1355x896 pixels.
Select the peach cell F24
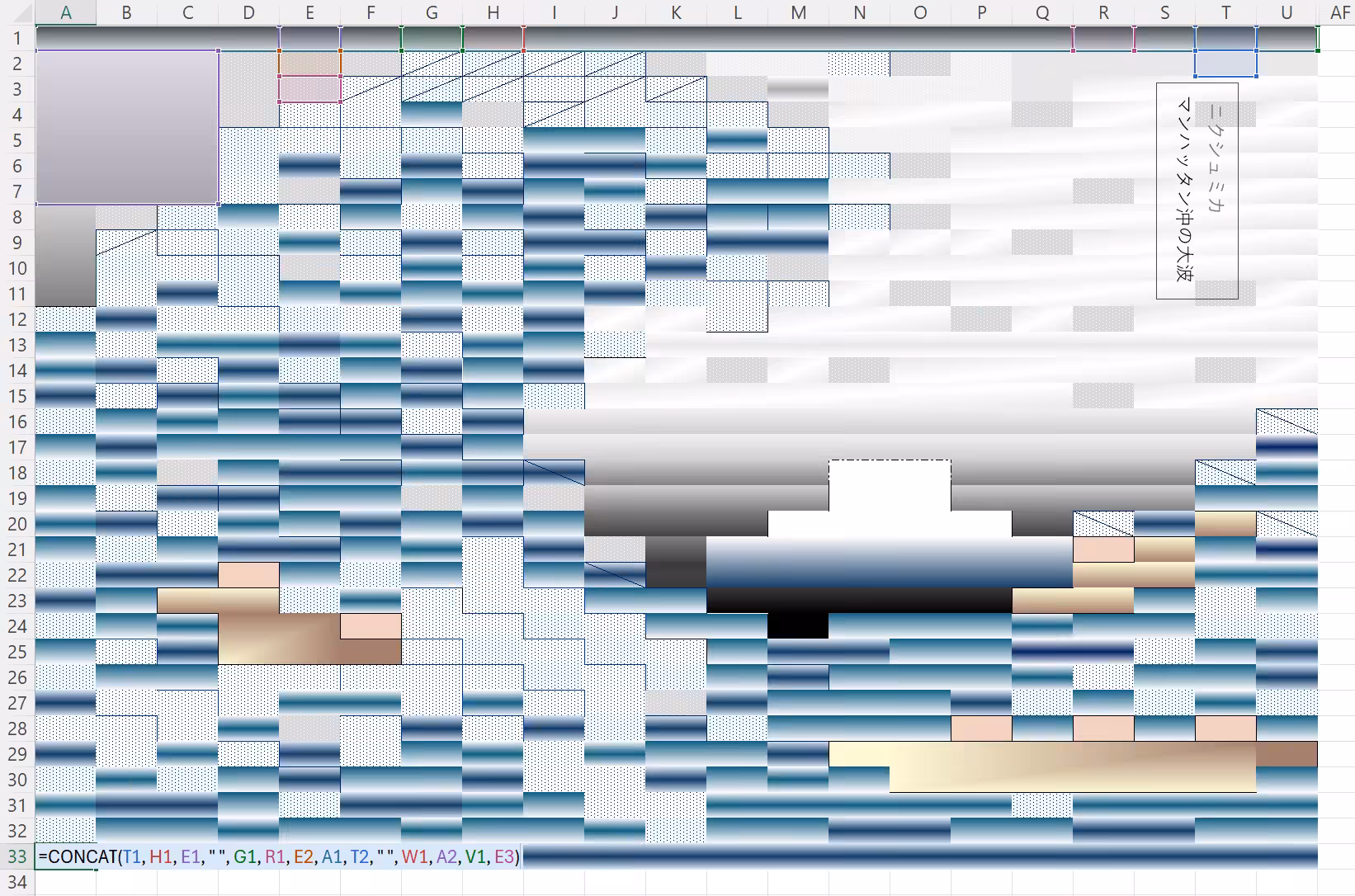pyautogui.click(x=371, y=626)
